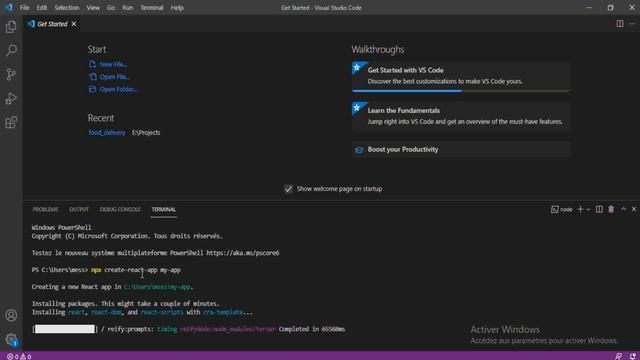Click the node terminal shell indicator

click(x=562, y=209)
